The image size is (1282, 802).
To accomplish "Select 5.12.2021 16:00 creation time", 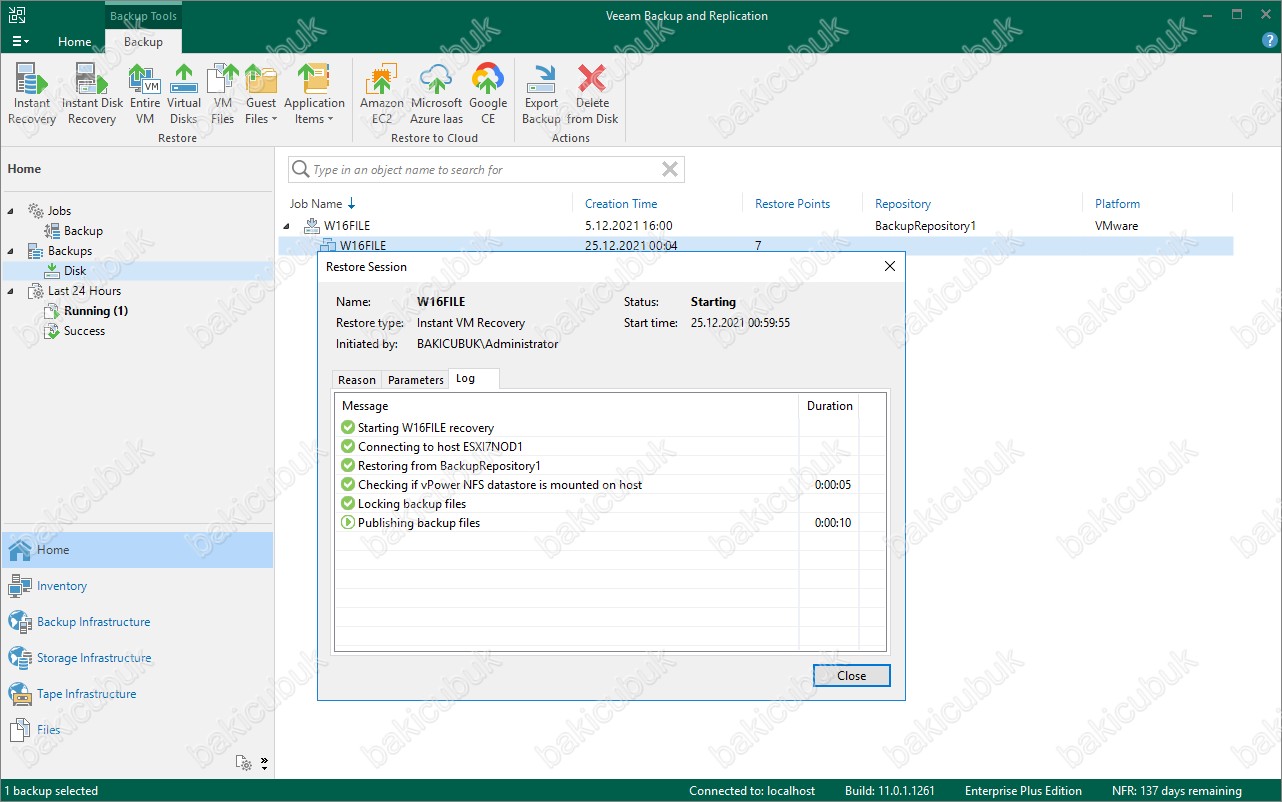I will [628, 226].
